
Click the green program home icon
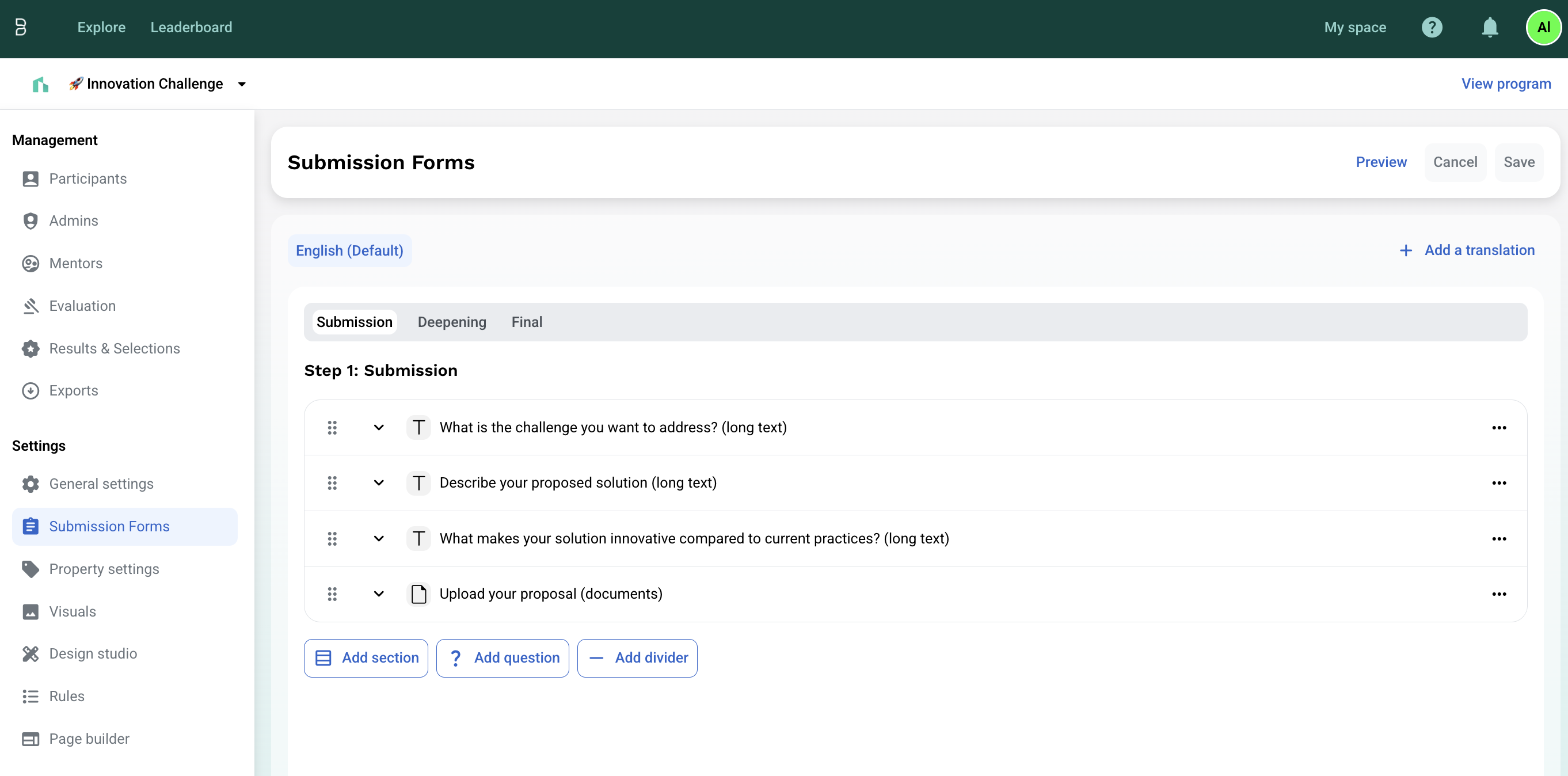click(40, 84)
